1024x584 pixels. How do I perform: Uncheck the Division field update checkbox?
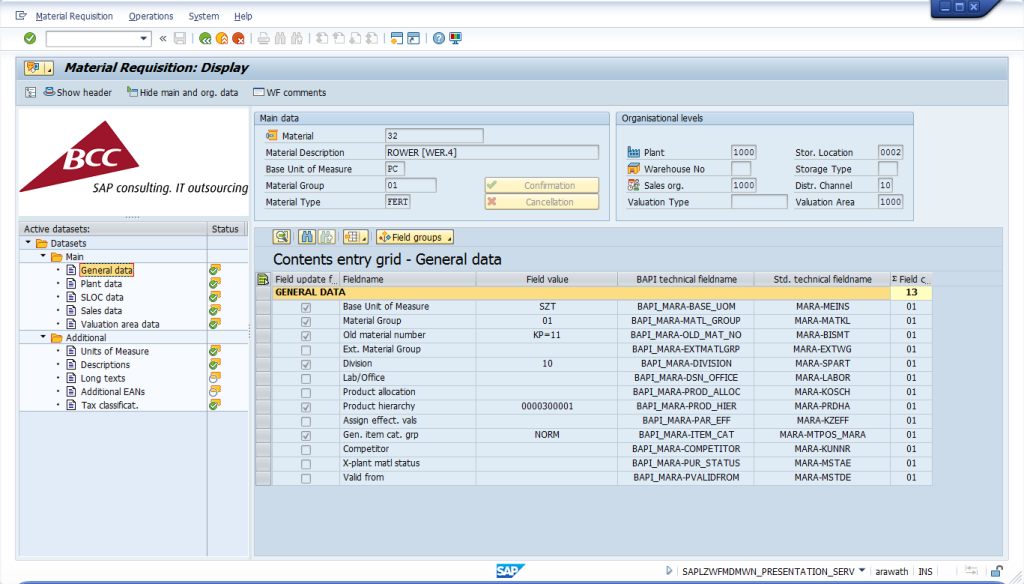(x=306, y=365)
